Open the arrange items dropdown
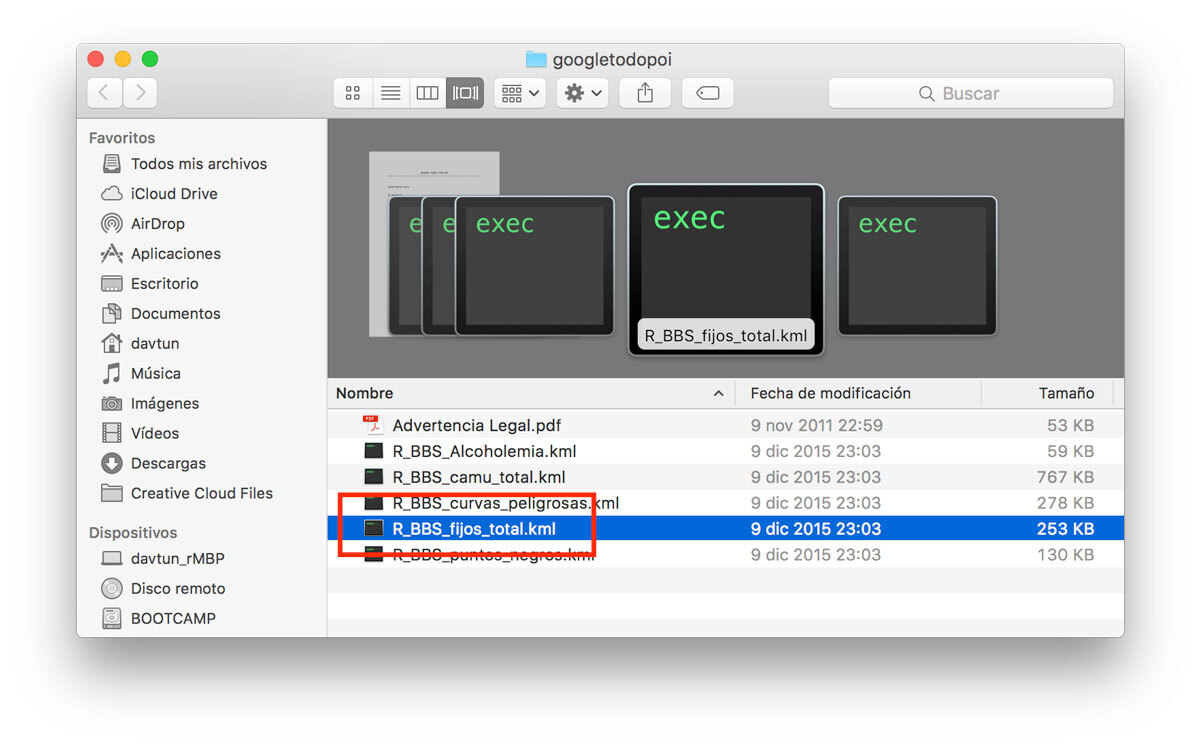Screen dimensions: 1200x746 [x=519, y=93]
